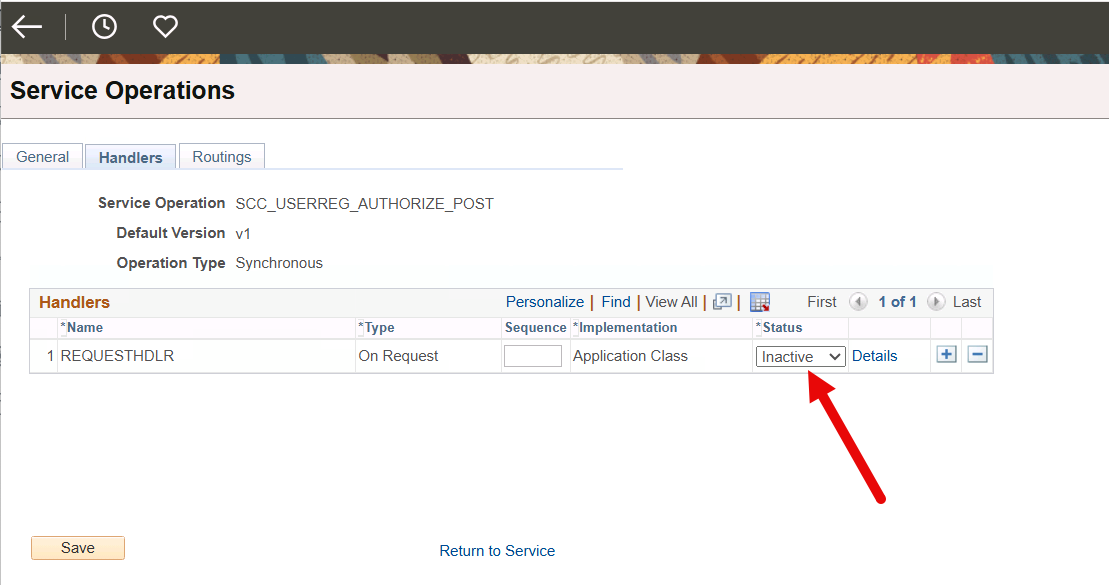1109x585 pixels.
Task: Select the Handlers tab
Action: (131, 158)
